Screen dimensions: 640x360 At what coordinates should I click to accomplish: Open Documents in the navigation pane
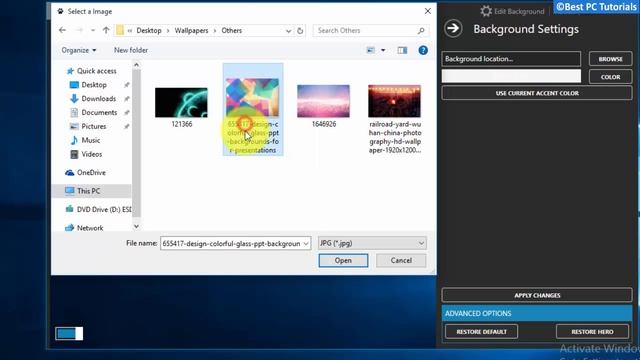99,113
